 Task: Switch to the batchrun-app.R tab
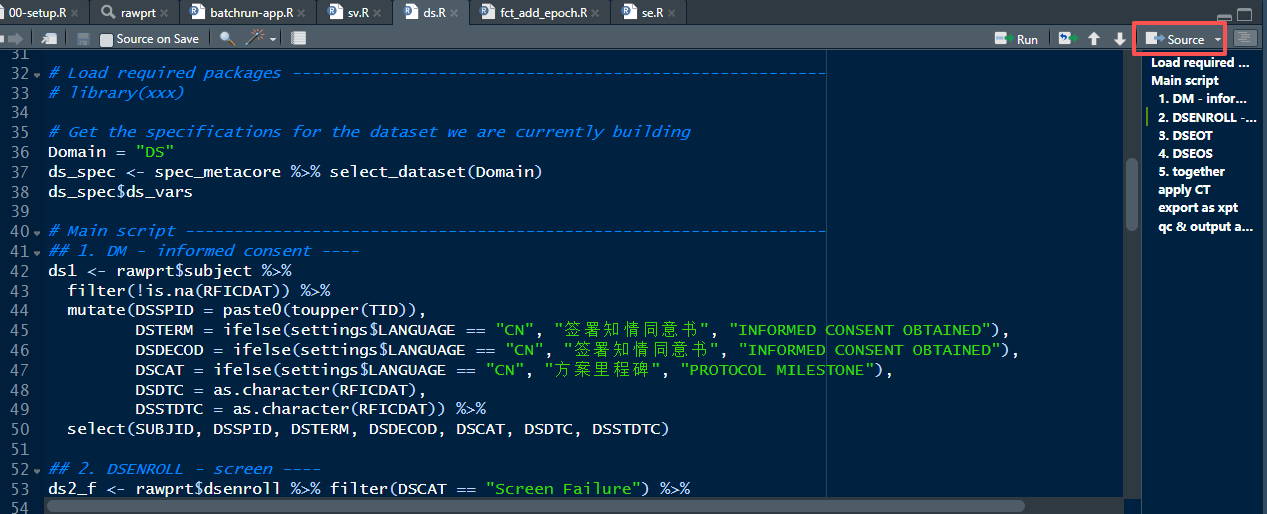(251, 12)
